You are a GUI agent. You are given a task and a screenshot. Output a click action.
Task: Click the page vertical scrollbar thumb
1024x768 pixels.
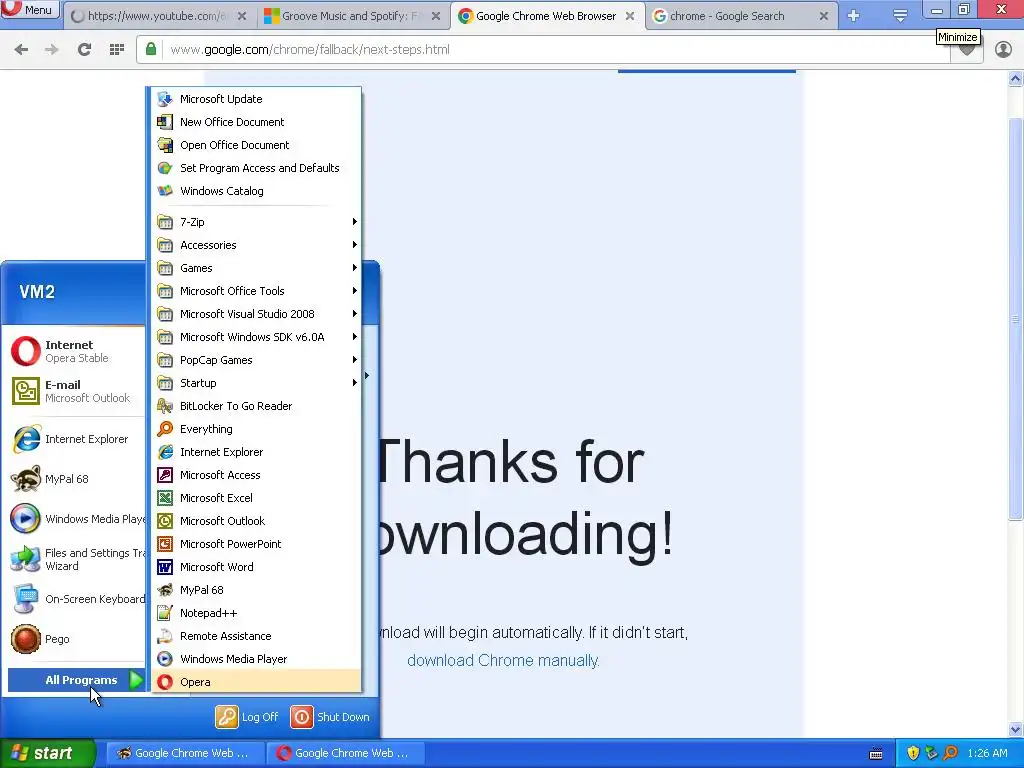[x=1016, y=319]
